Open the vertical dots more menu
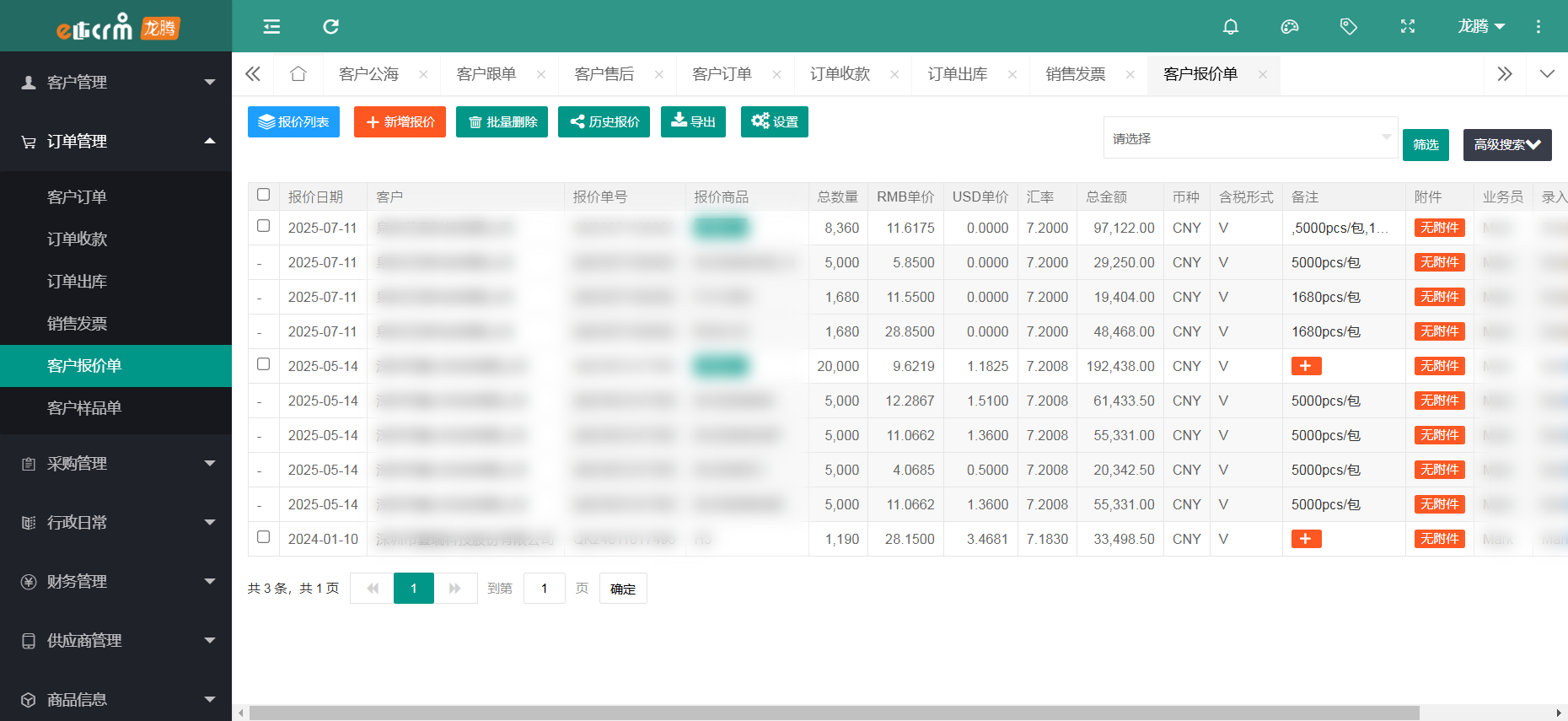Screen dimensions: 1568x721 click(1538, 27)
